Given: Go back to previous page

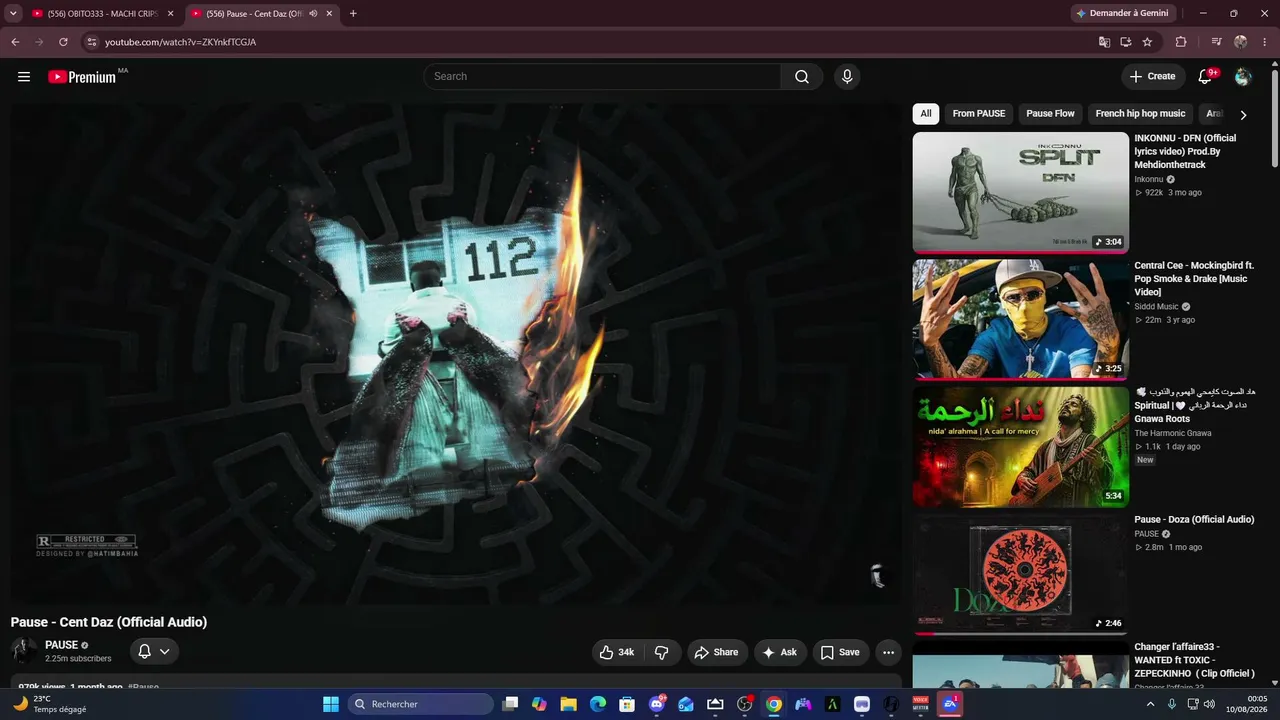Looking at the screenshot, I should coord(15,42).
